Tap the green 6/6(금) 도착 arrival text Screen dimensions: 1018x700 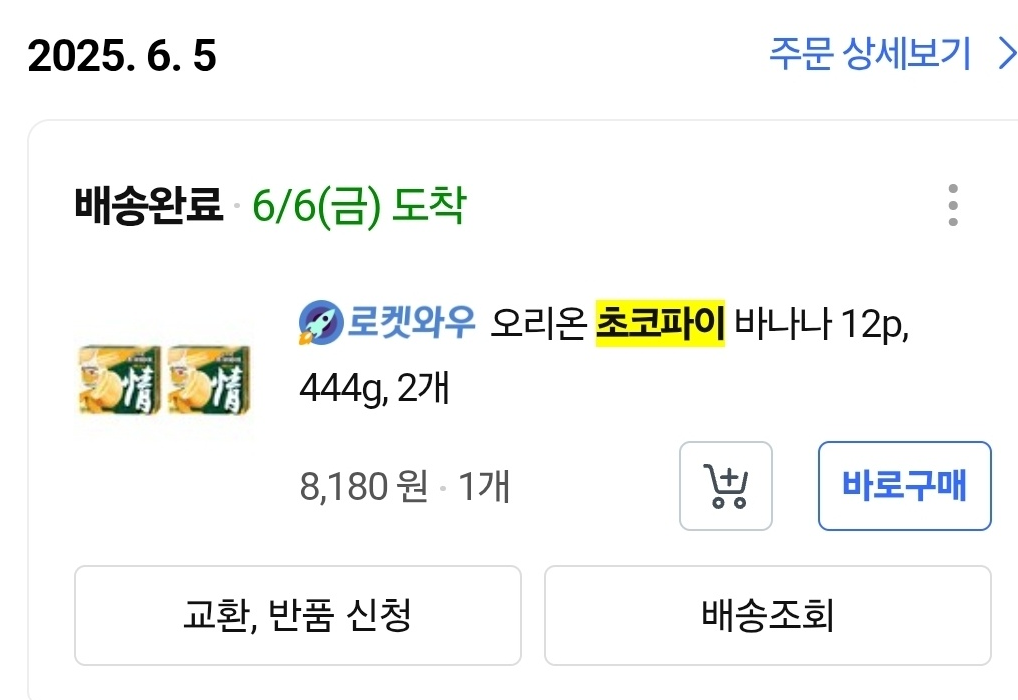coord(359,206)
